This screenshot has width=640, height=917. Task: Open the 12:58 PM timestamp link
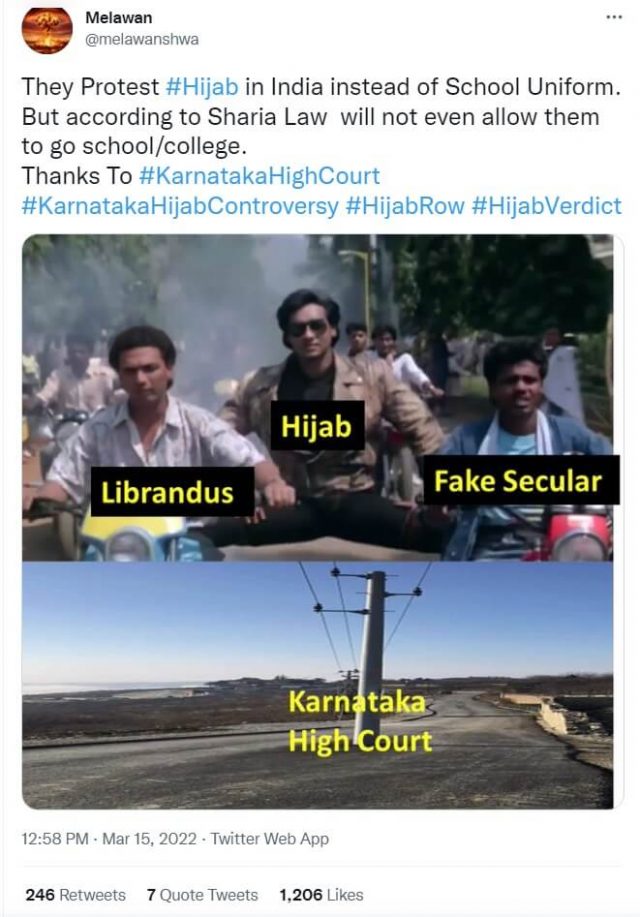point(55,839)
